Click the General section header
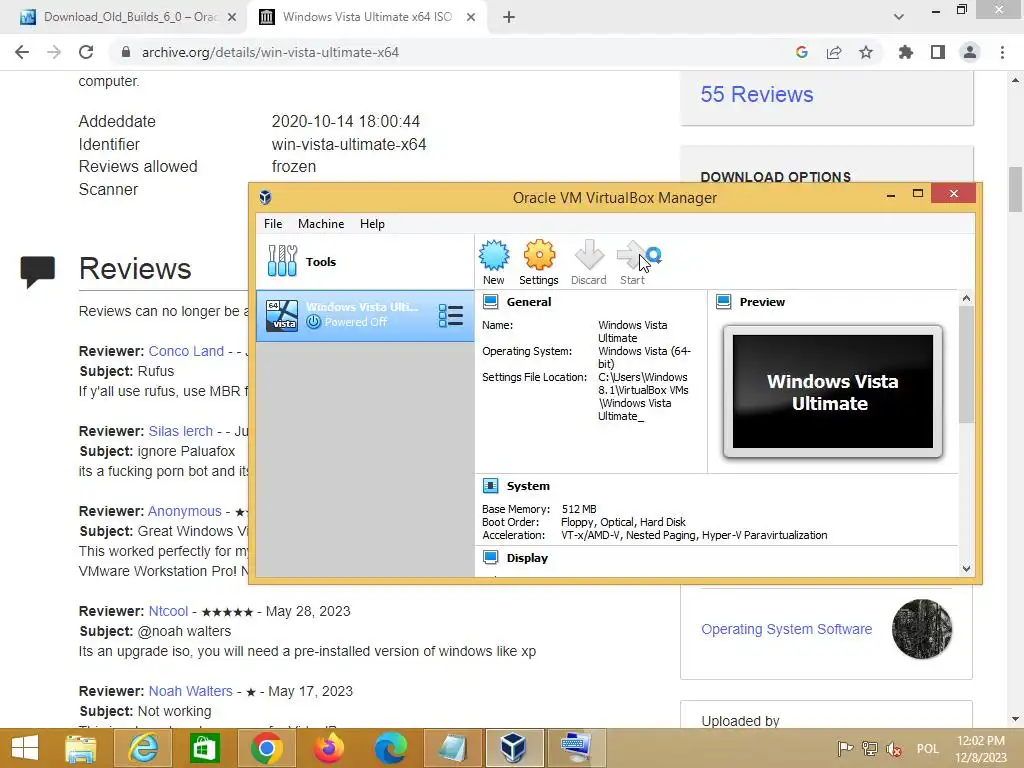 tap(529, 302)
